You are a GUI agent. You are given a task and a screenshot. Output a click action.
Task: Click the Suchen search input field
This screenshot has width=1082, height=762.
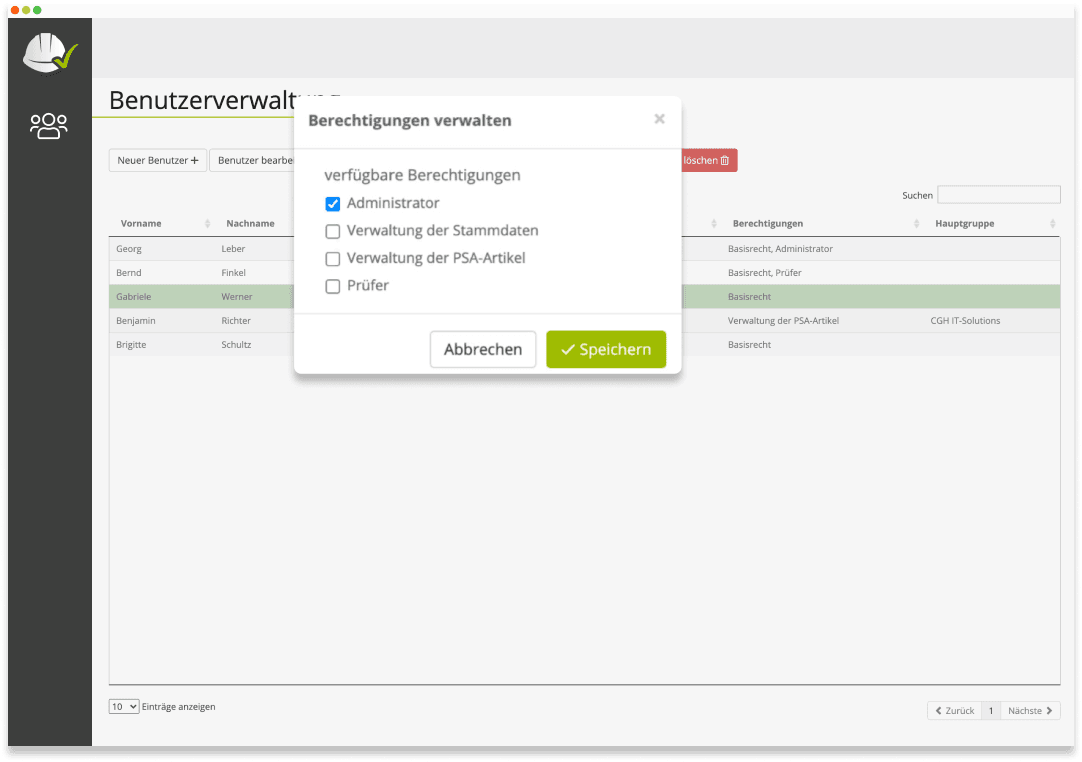click(998, 195)
